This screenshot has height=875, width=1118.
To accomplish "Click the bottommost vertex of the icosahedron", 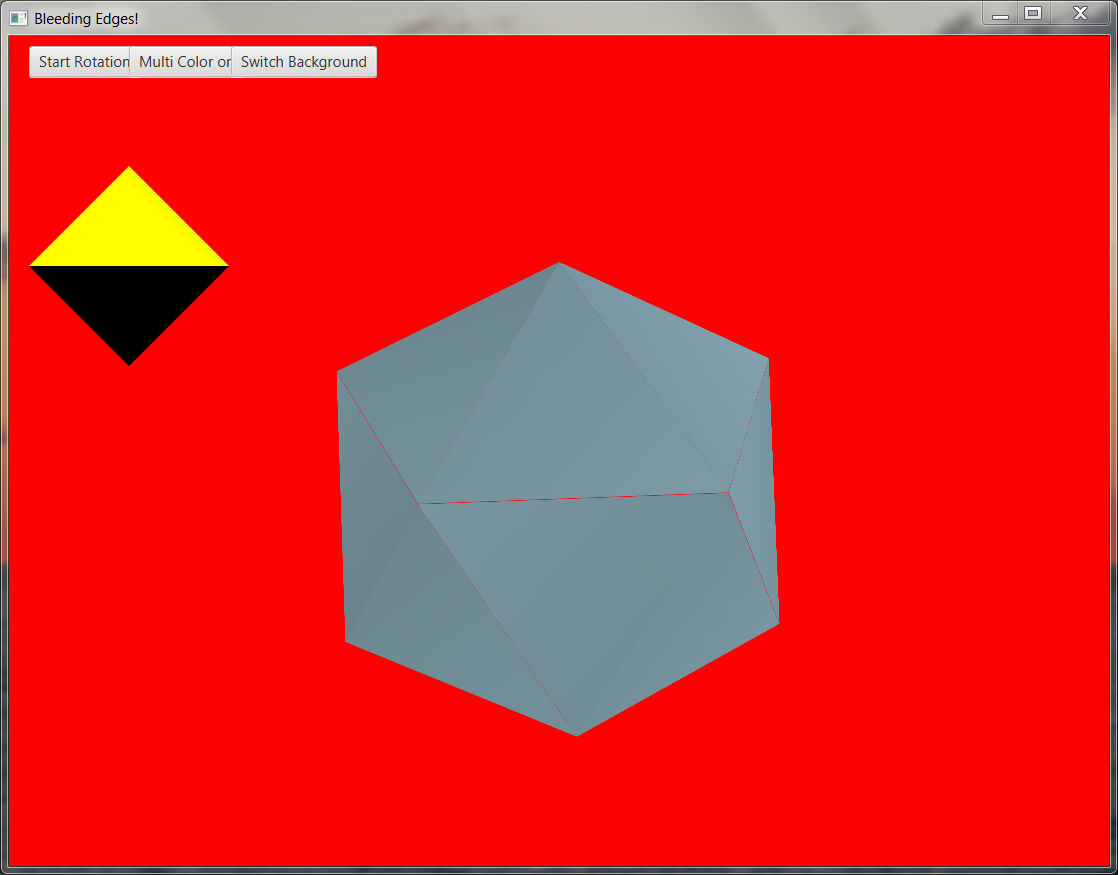I will pos(577,734).
